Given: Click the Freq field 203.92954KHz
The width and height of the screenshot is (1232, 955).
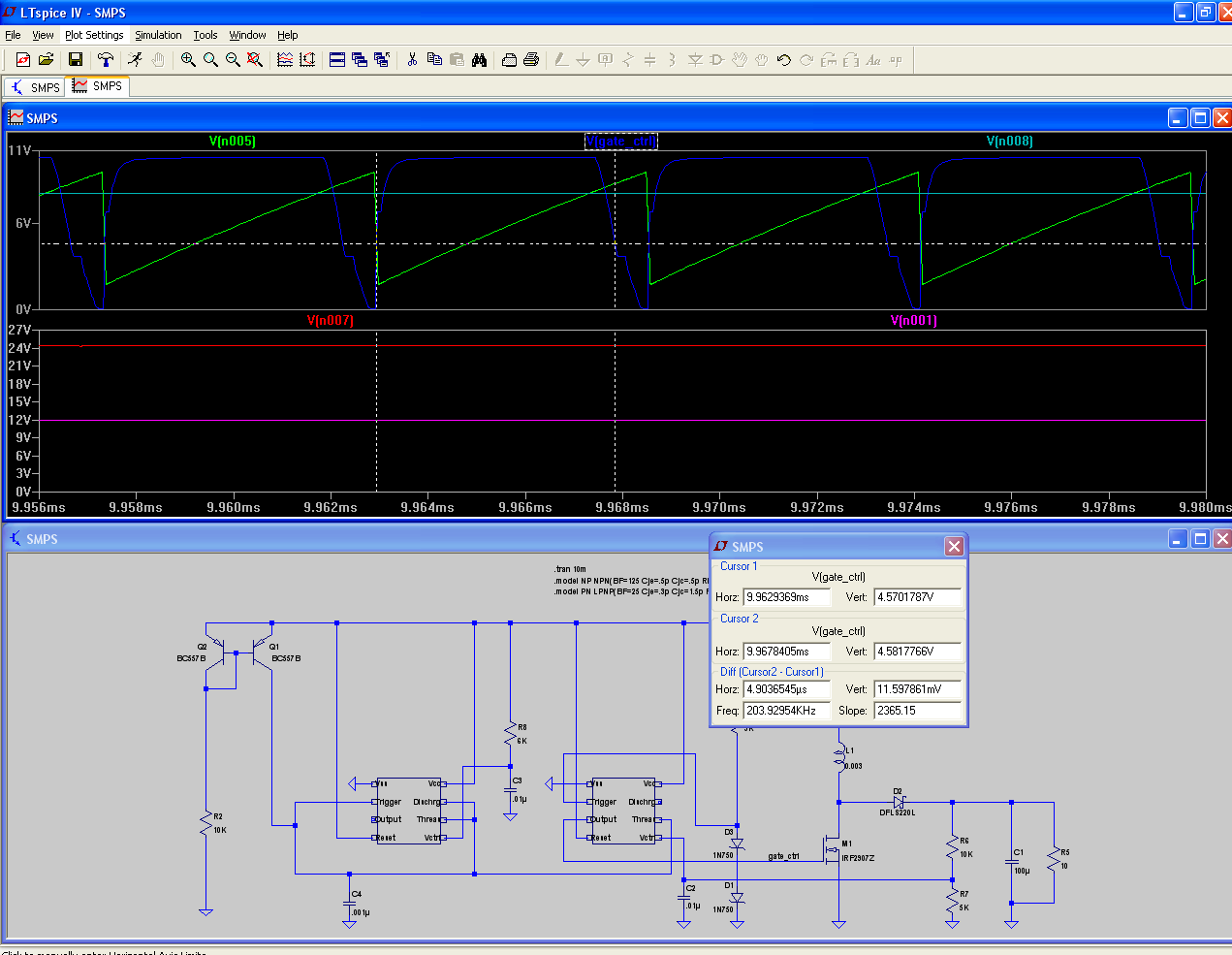Looking at the screenshot, I should coord(787,711).
